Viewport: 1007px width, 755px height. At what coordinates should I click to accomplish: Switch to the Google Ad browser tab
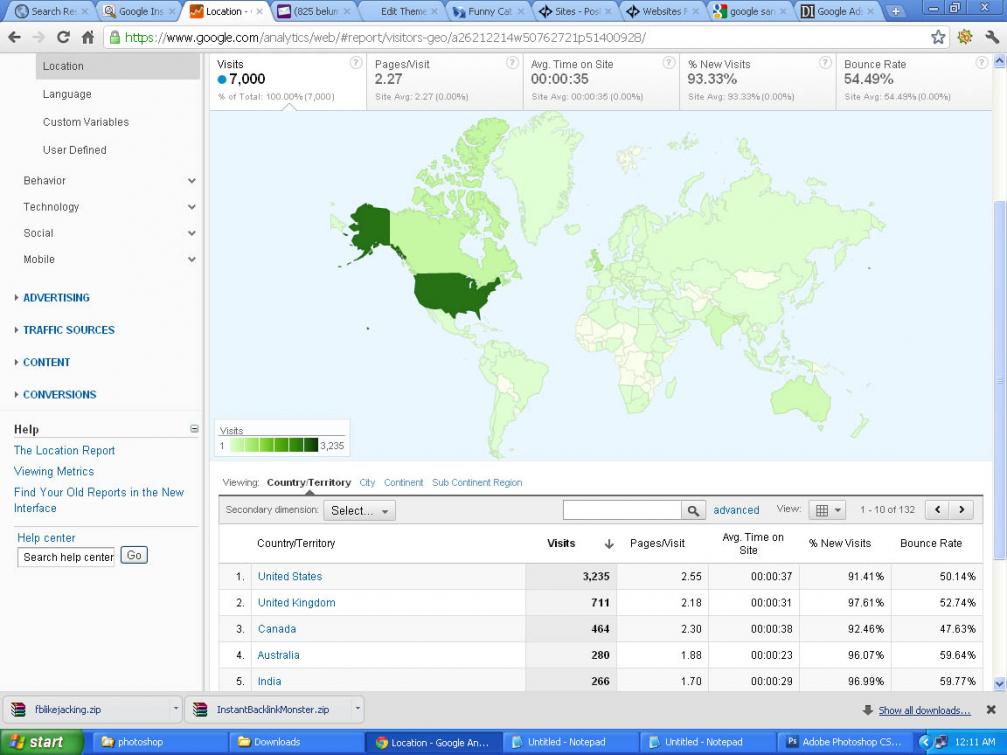coord(835,12)
